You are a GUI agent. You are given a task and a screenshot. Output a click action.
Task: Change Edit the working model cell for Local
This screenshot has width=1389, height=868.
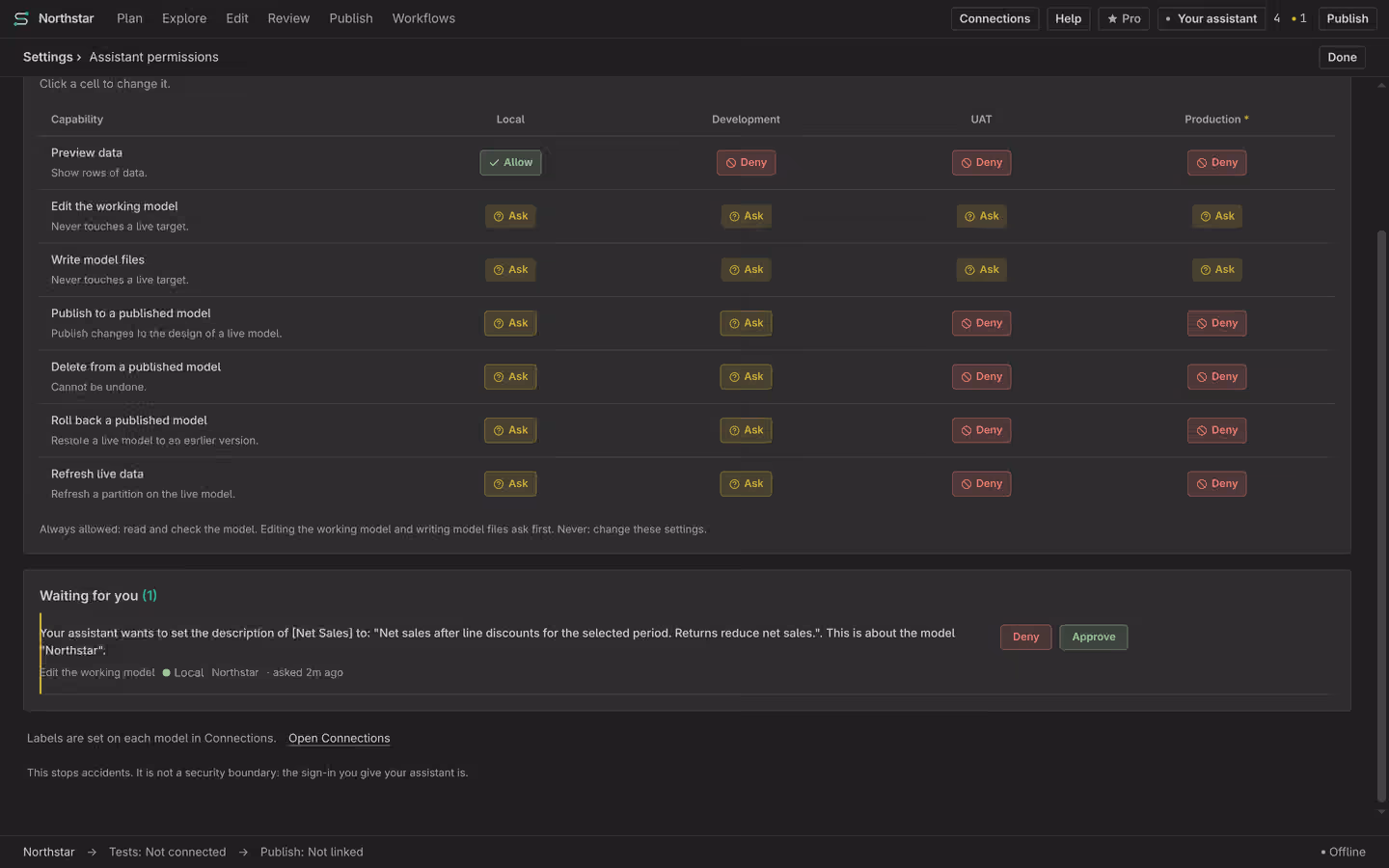pyautogui.click(x=510, y=216)
